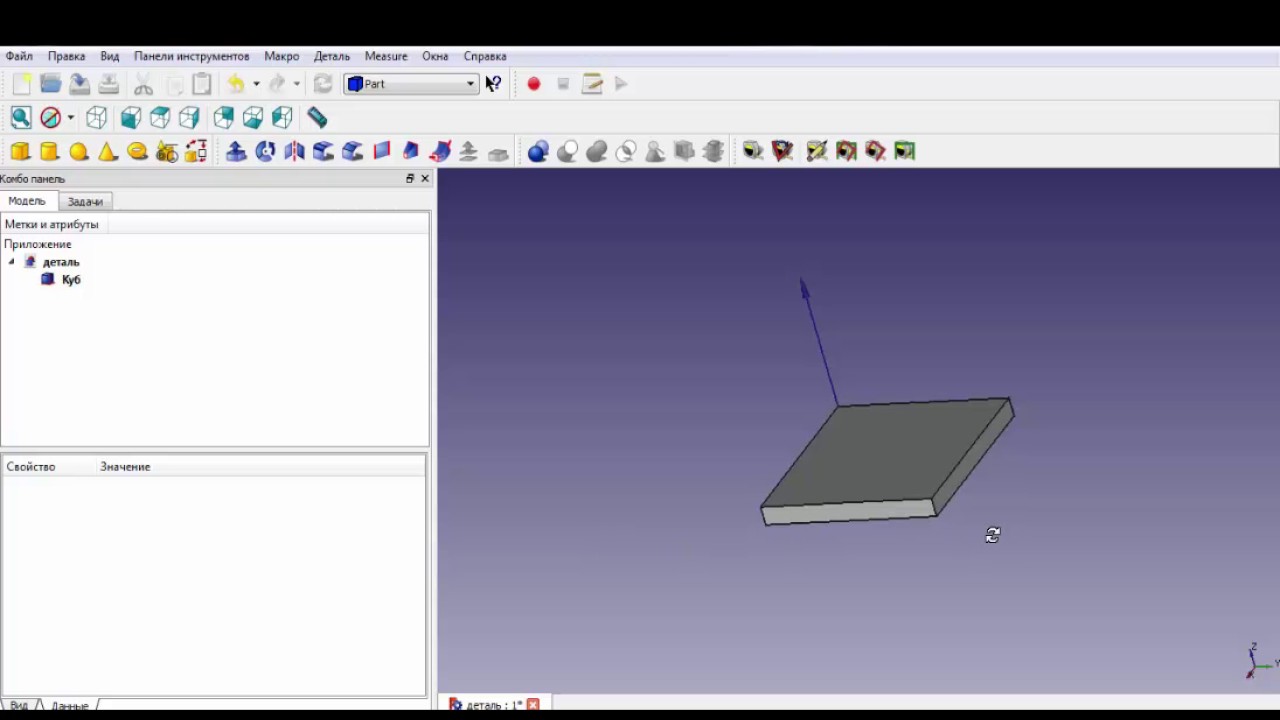Switch to the Модель tab
This screenshot has height=720, width=1280.
27,201
